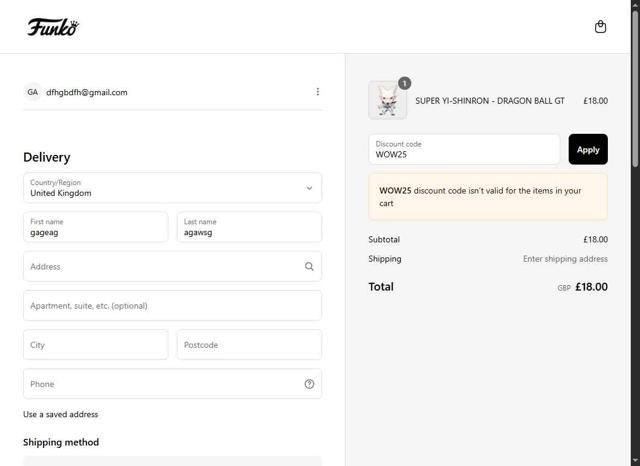This screenshot has width=640, height=466.
Task: Open the account options three-dot menu
Action: (x=318, y=92)
